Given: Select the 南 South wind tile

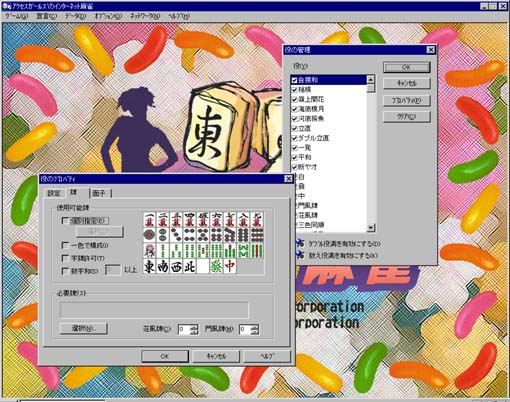Looking at the screenshot, I should click(163, 266).
